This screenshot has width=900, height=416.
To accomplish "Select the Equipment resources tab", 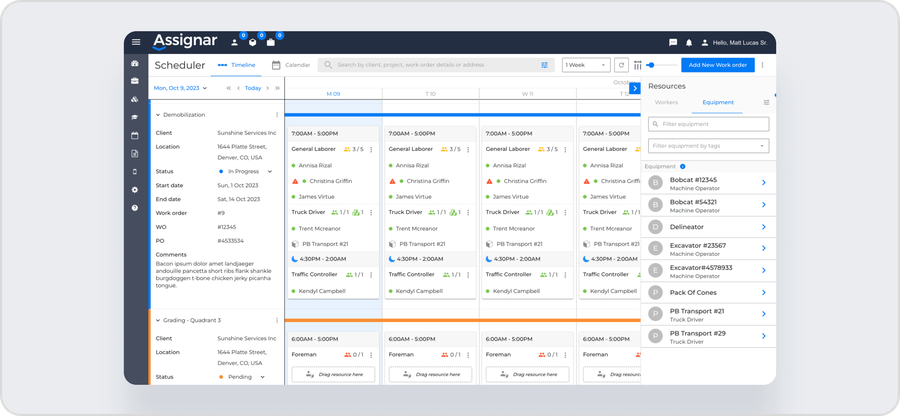I will (718, 102).
